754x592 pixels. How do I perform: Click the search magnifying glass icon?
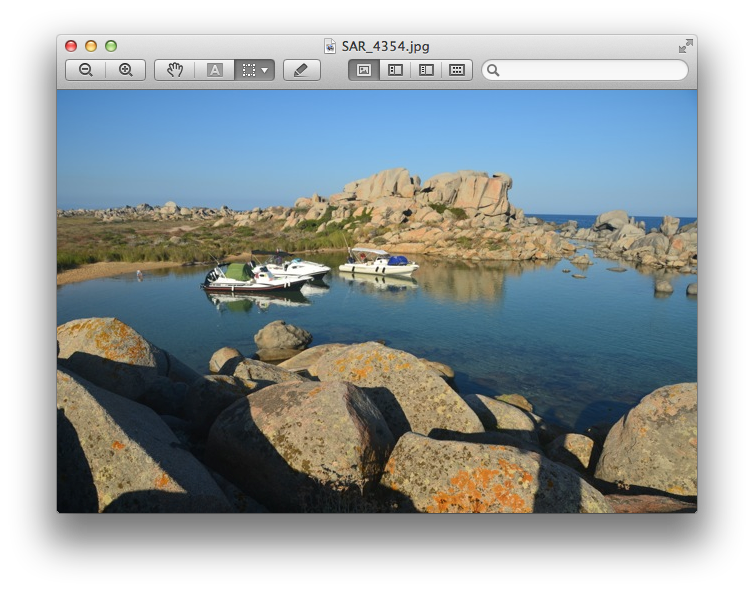pos(494,70)
